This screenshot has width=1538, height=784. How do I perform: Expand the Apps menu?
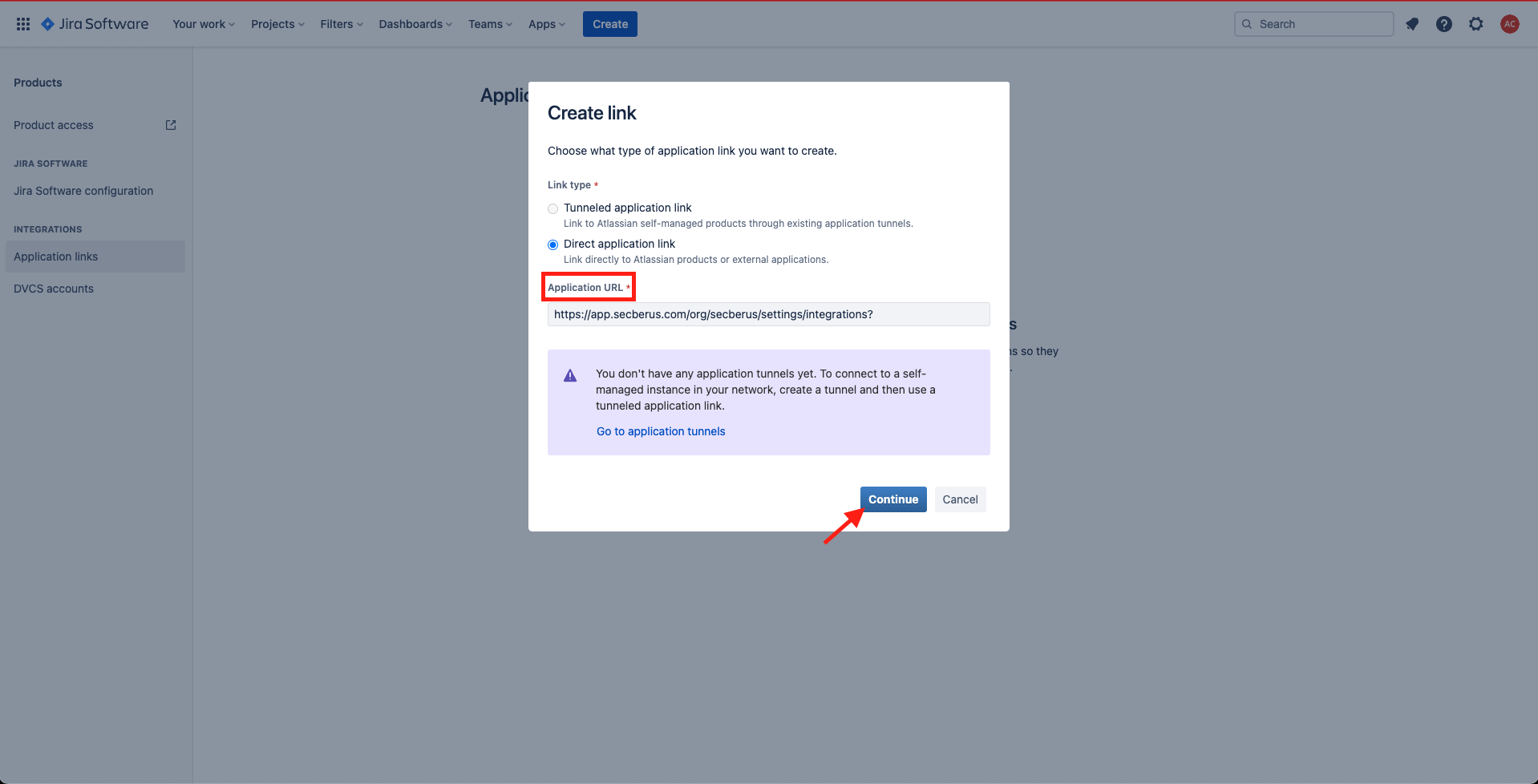(x=547, y=24)
